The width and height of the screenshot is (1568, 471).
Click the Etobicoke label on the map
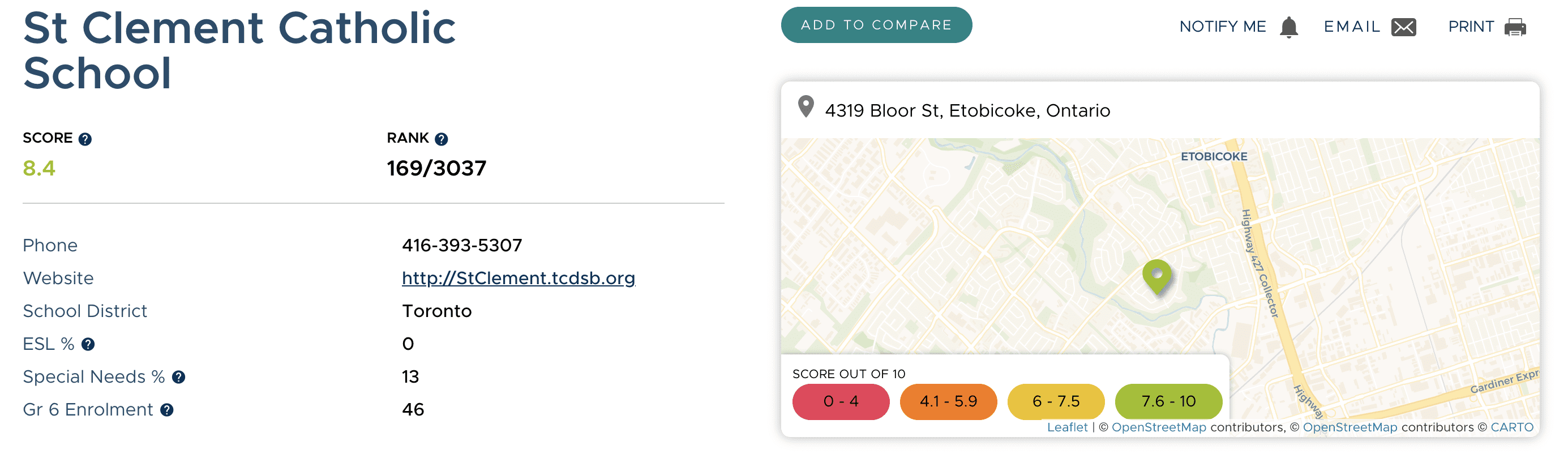click(x=1214, y=156)
